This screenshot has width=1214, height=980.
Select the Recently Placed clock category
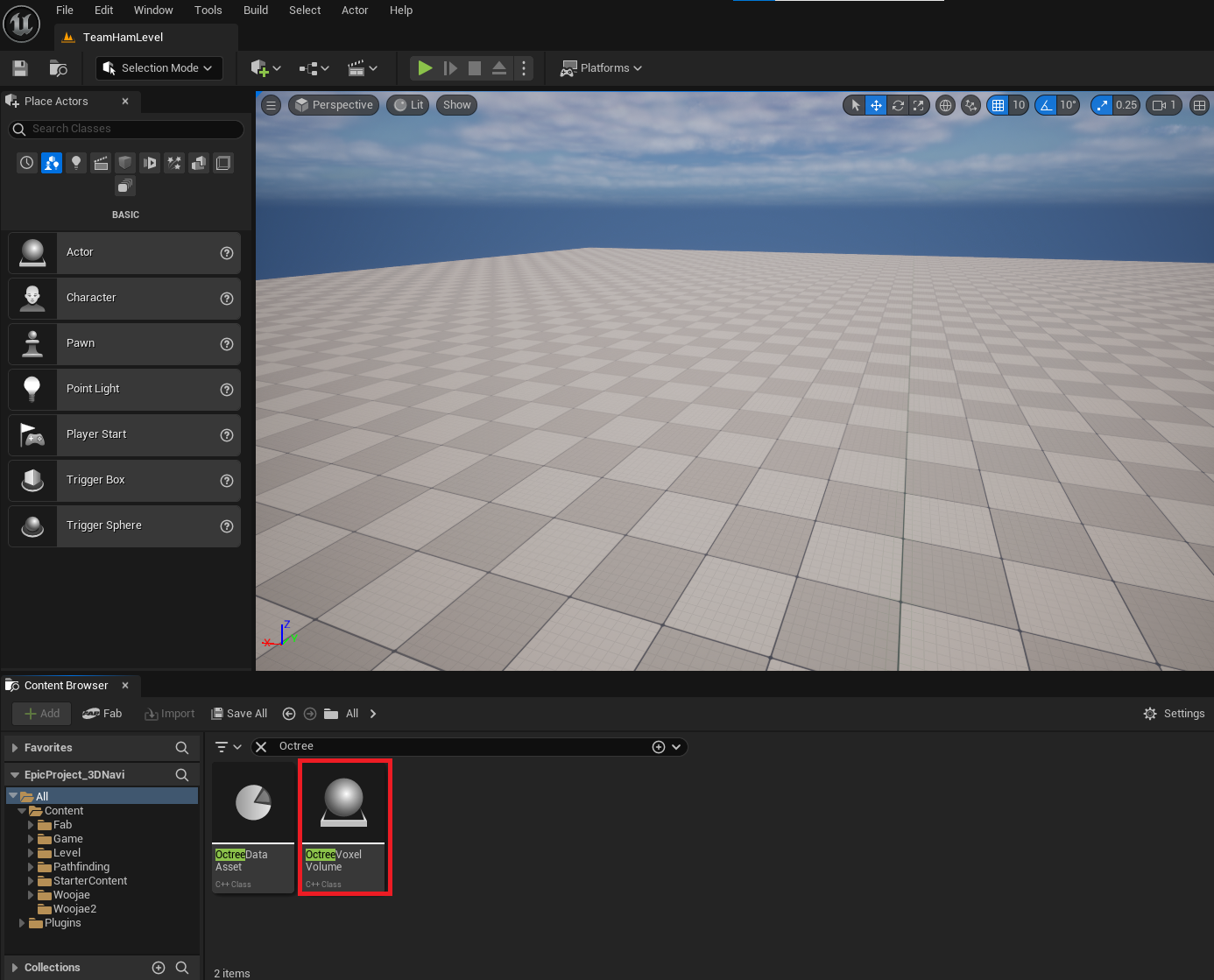(27, 163)
